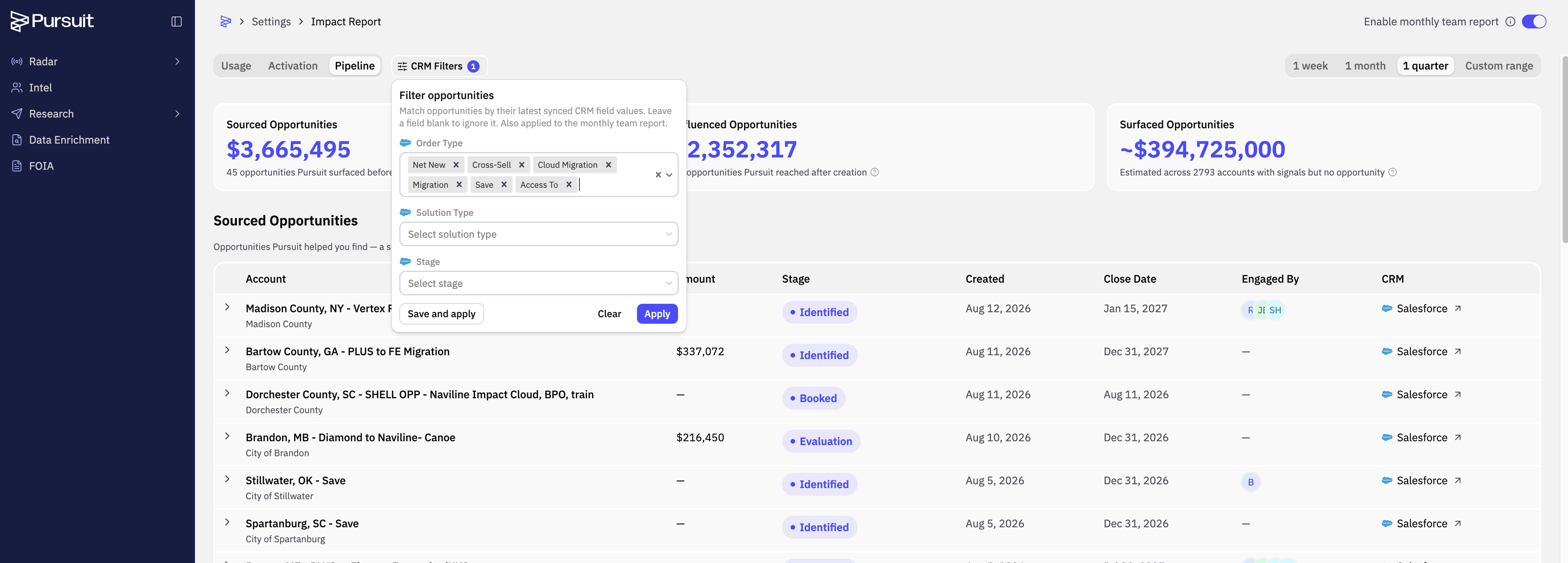Toggle the CRM Filters button
Screen dimensions: 1568x563
point(439,66)
